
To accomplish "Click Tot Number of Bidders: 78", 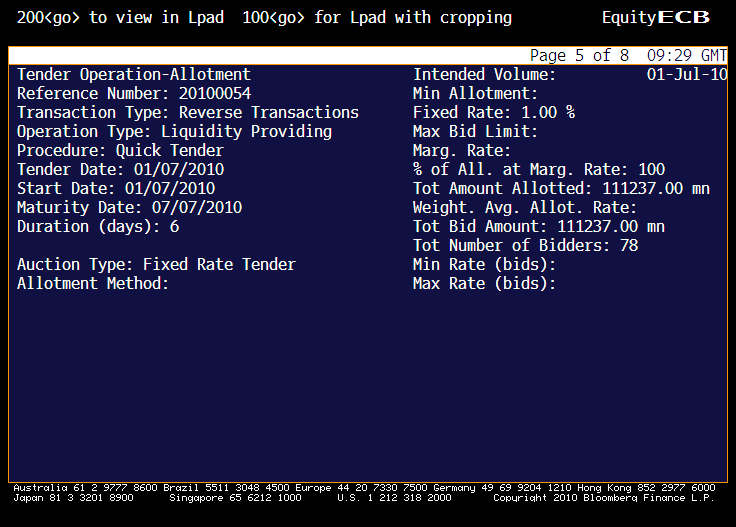I will click(525, 246).
